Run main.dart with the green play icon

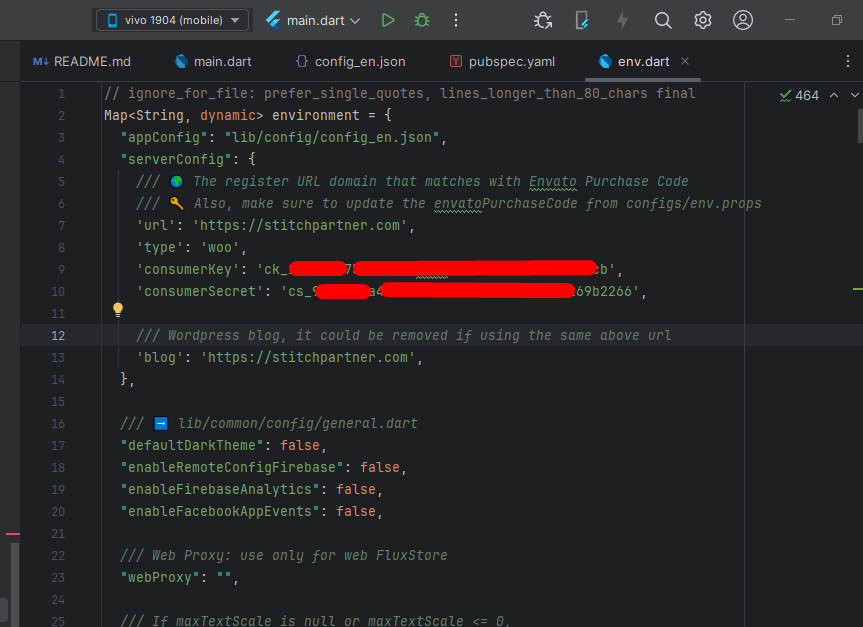point(388,20)
